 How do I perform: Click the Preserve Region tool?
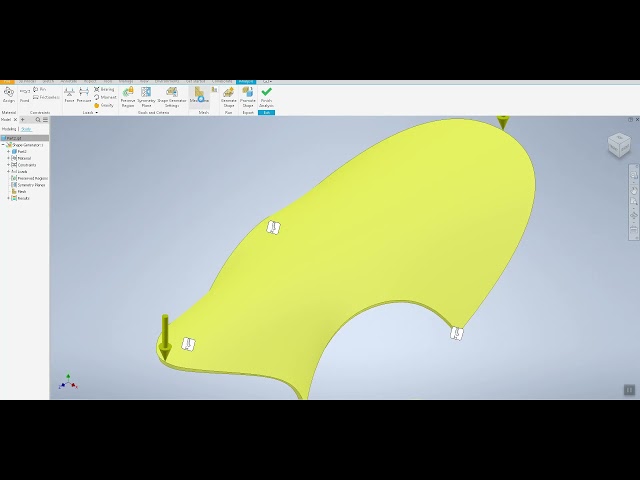[x=128, y=97]
